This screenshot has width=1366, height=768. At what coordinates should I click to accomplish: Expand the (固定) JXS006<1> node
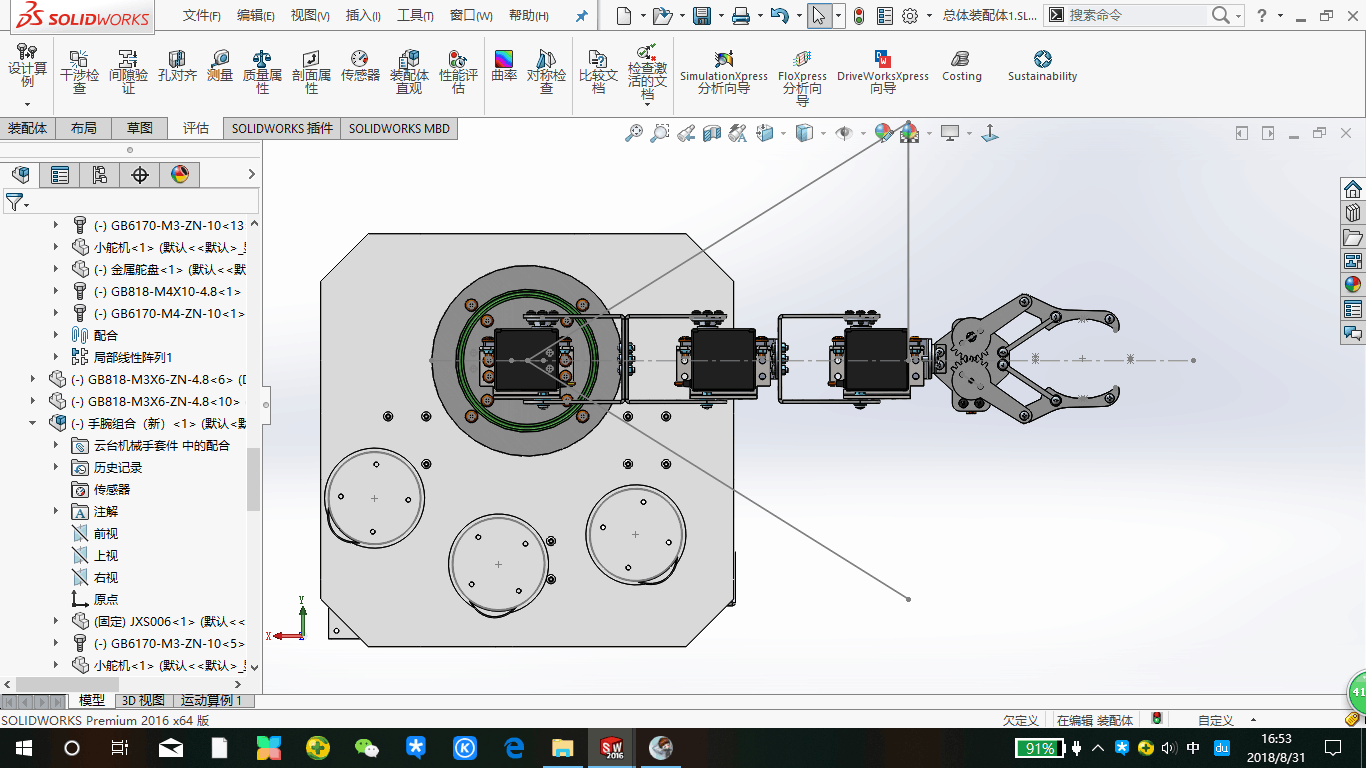[x=56, y=621]
